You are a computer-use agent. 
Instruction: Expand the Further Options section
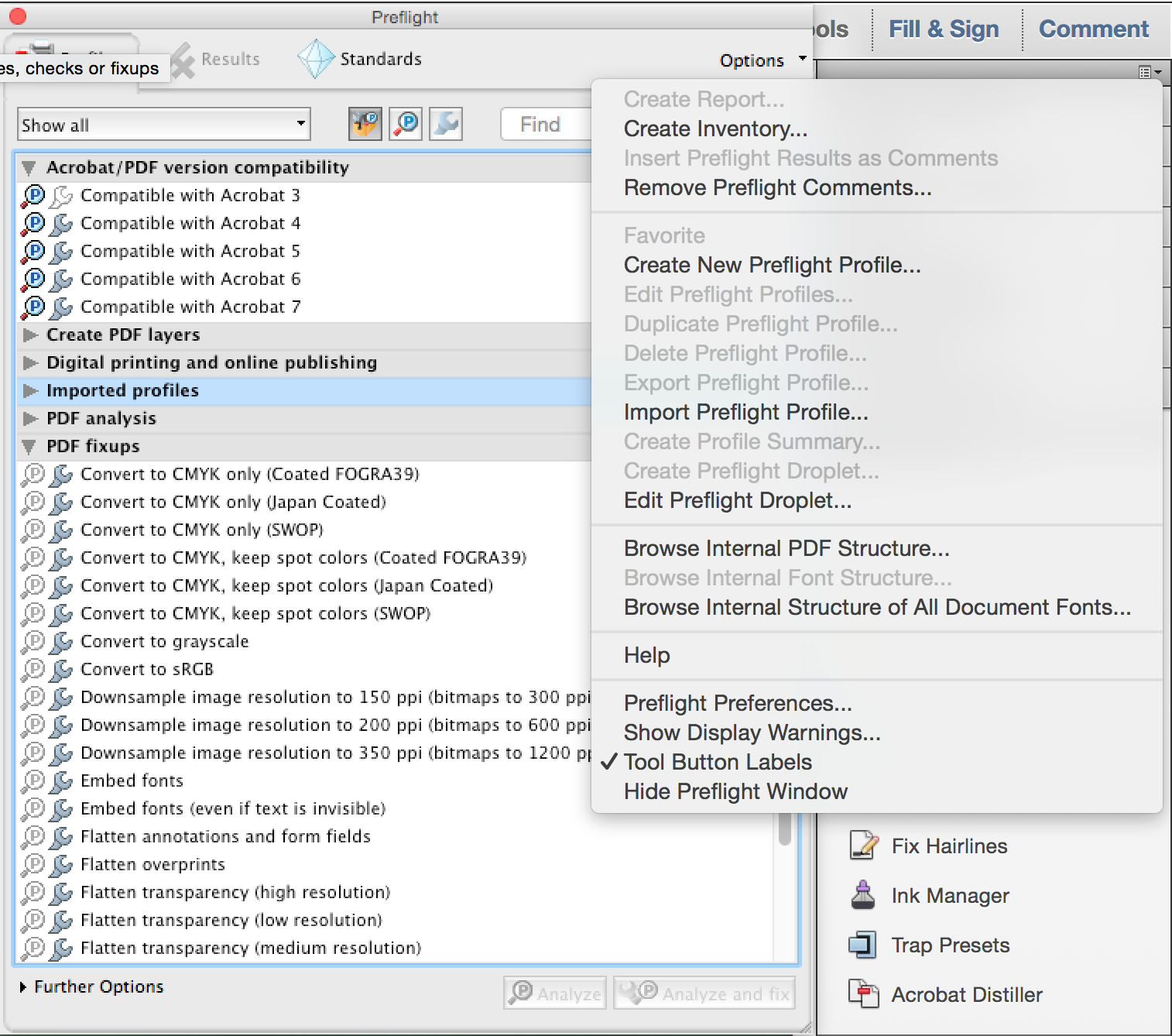coord(23,986)
